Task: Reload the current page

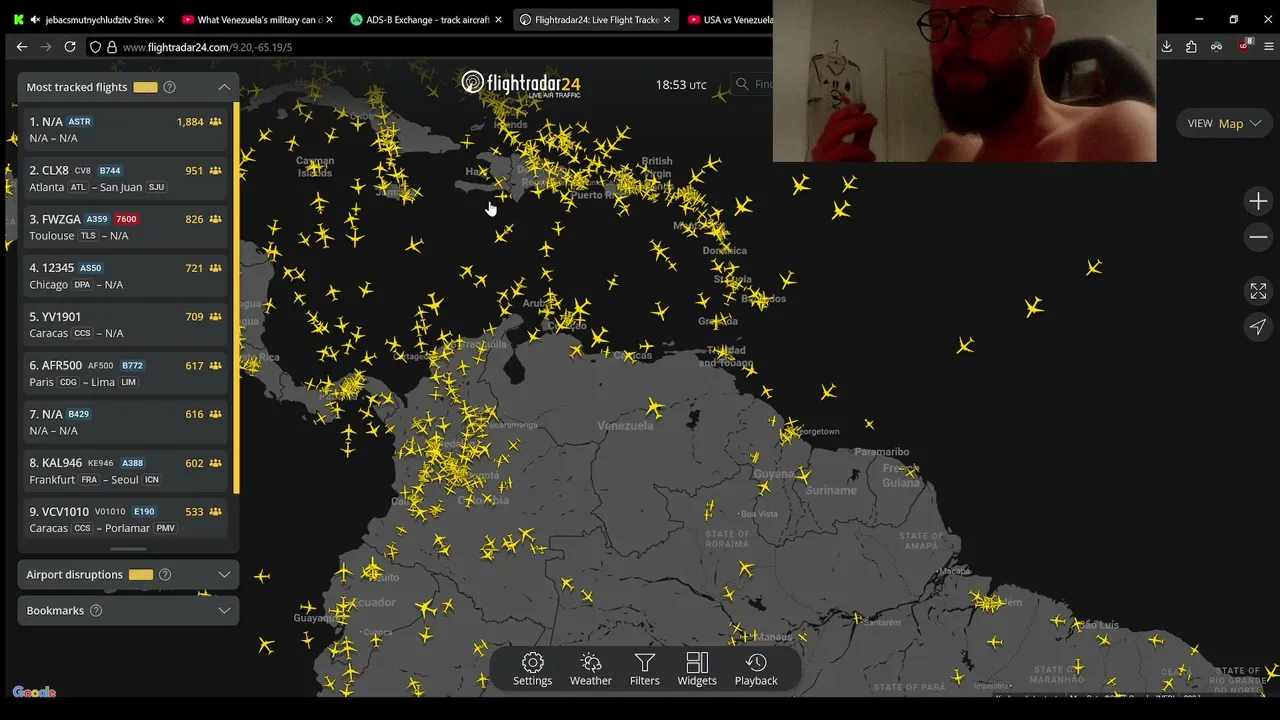Action: [x=70, y=47]
